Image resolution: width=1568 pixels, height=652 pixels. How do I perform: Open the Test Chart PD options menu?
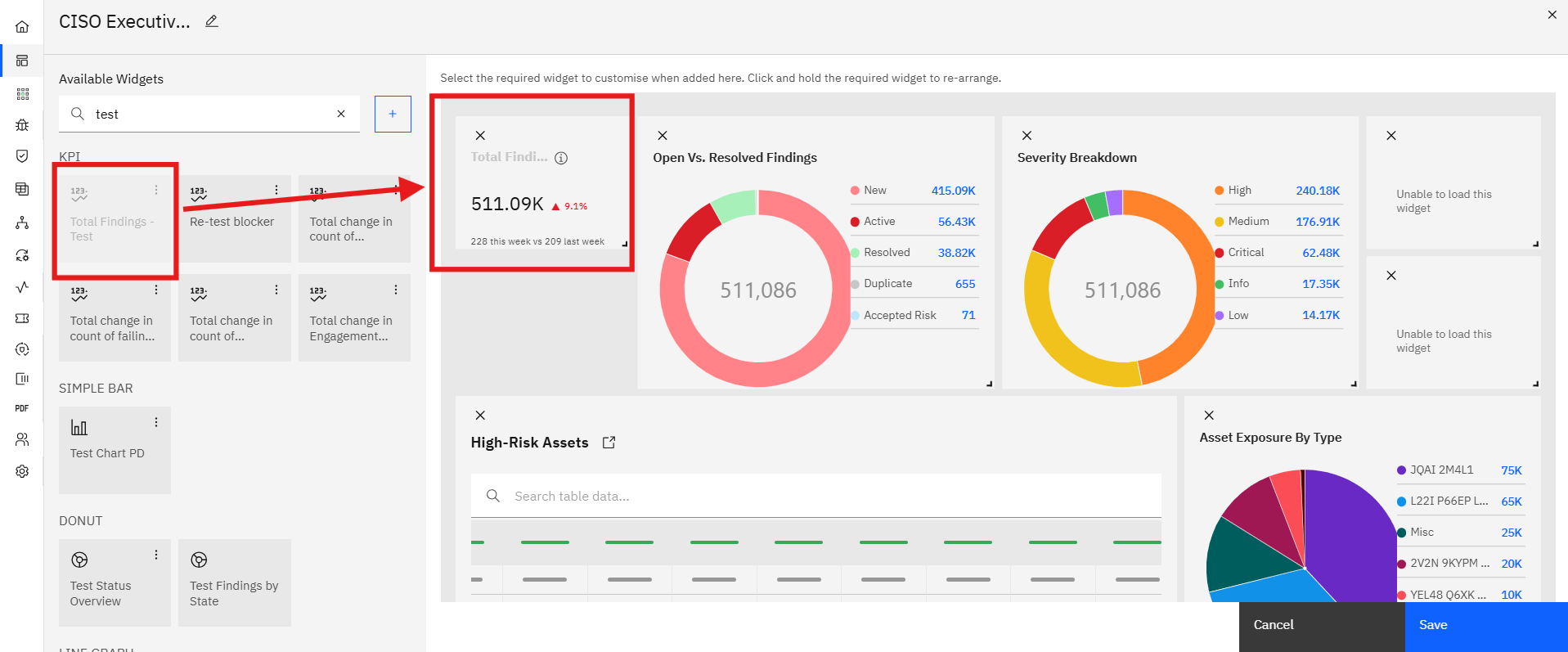pos(156,422)
